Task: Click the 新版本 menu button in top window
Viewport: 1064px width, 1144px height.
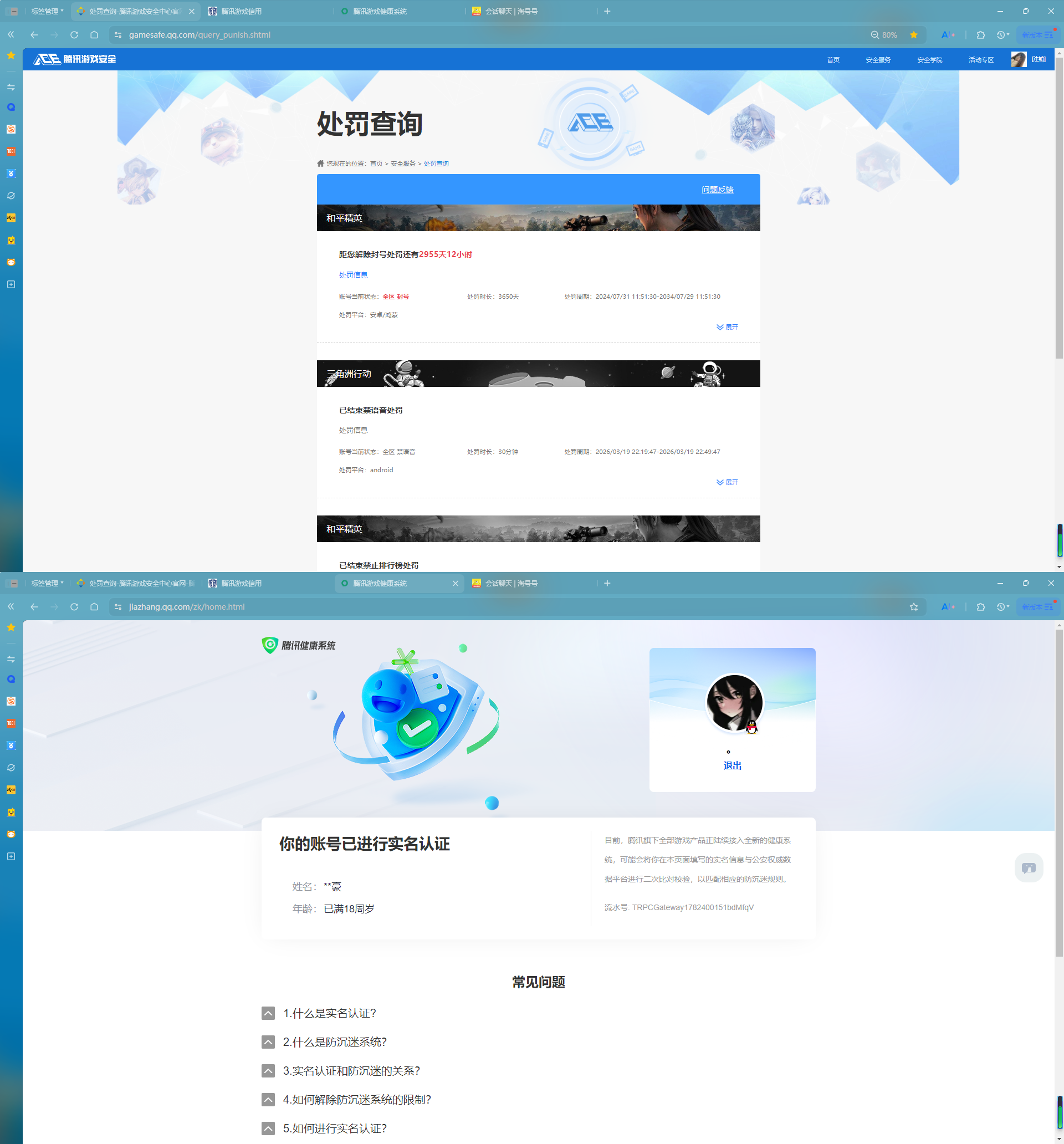Action: (x=1037, y=34)
